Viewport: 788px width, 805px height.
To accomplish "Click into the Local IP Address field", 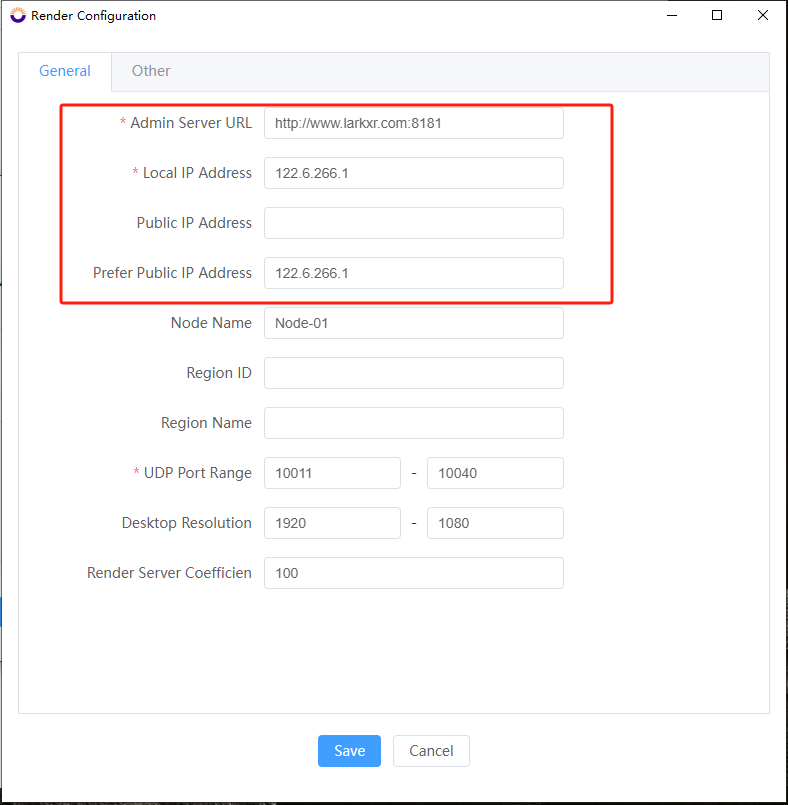I will [414, 173].
